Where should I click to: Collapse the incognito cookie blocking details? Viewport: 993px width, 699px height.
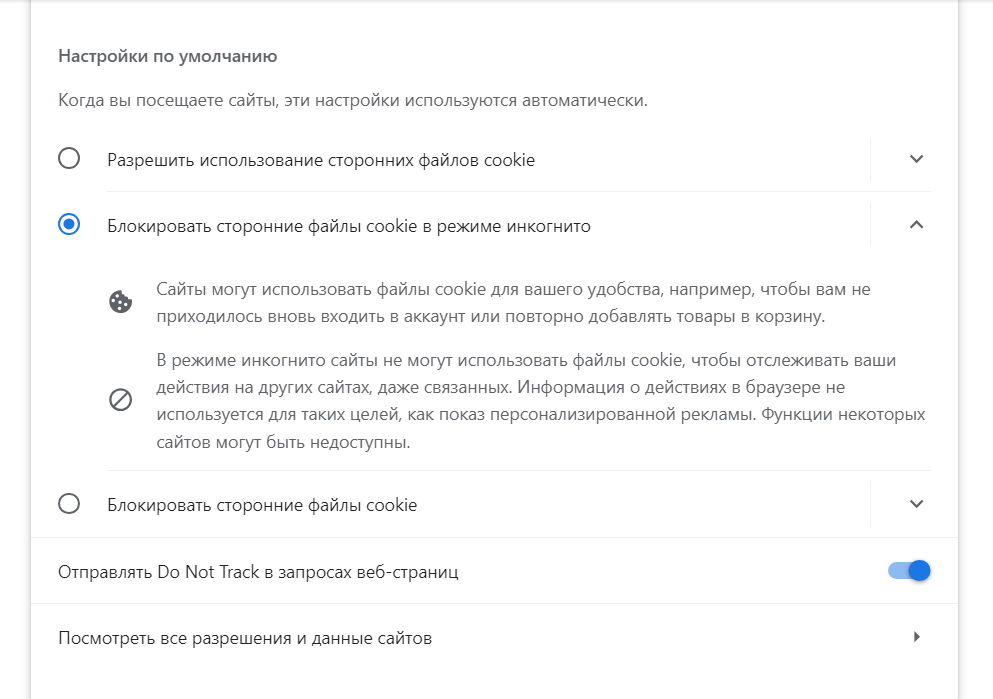click(x=916, y=225)
